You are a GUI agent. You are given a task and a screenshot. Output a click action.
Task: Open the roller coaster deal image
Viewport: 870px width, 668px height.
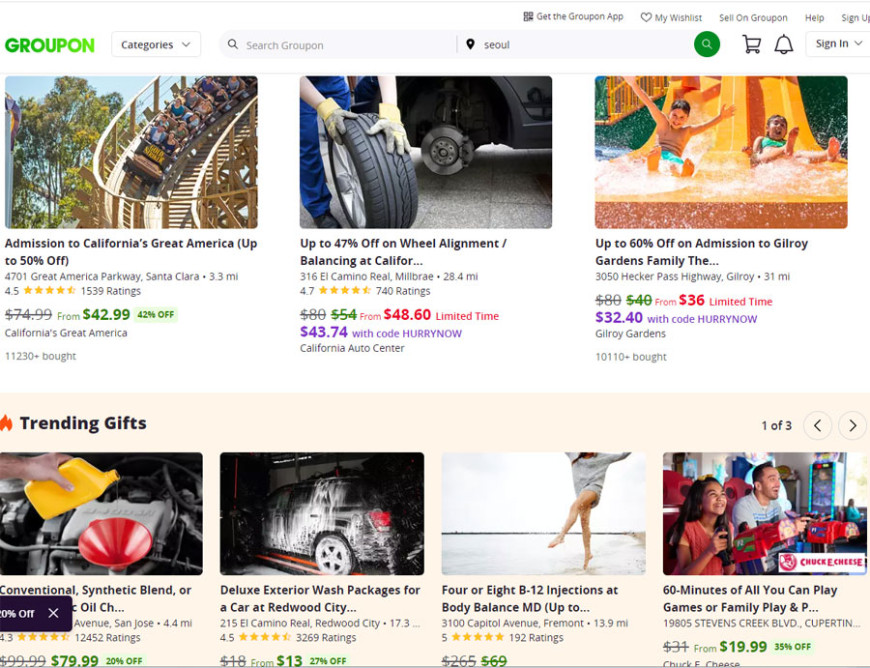click(x=131, y=152)
